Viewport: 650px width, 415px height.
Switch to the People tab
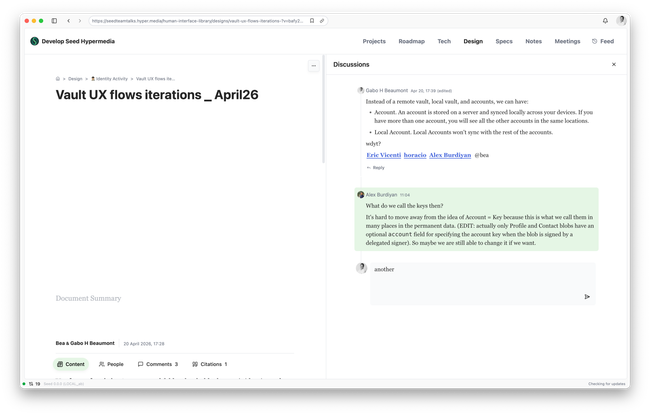(x=111, y=364)
